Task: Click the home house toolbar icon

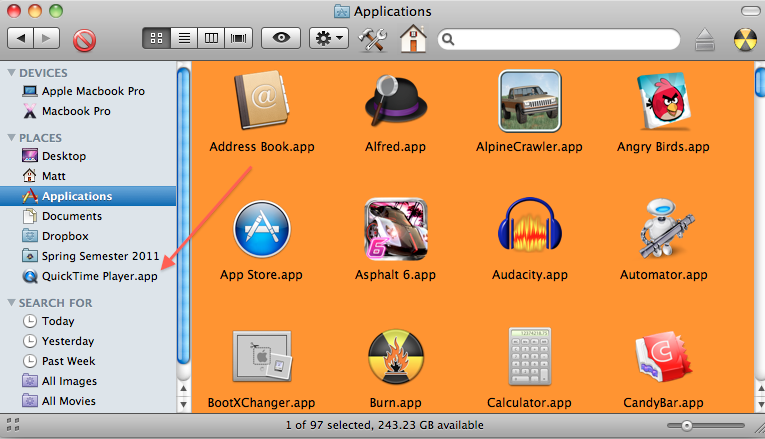Action: 413,38
